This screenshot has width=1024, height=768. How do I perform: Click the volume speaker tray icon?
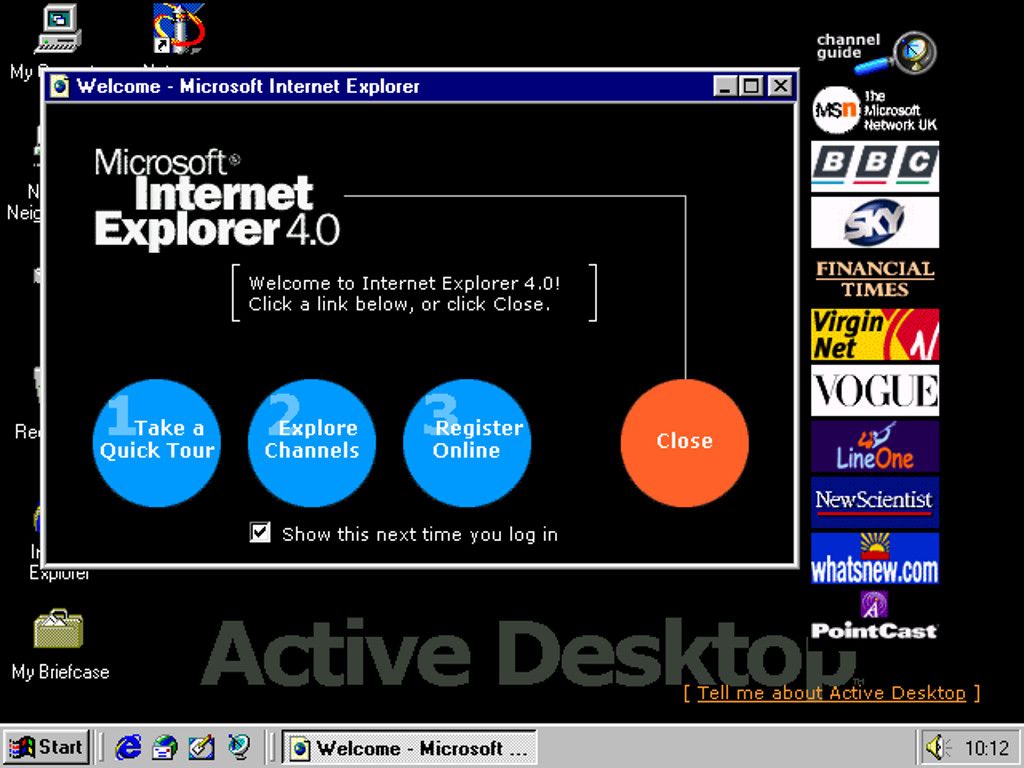pos(938,747)
